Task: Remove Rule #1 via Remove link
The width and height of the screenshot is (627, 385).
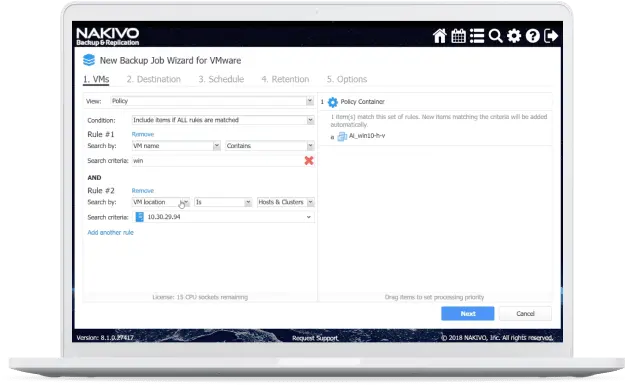Action: point(143,134)
